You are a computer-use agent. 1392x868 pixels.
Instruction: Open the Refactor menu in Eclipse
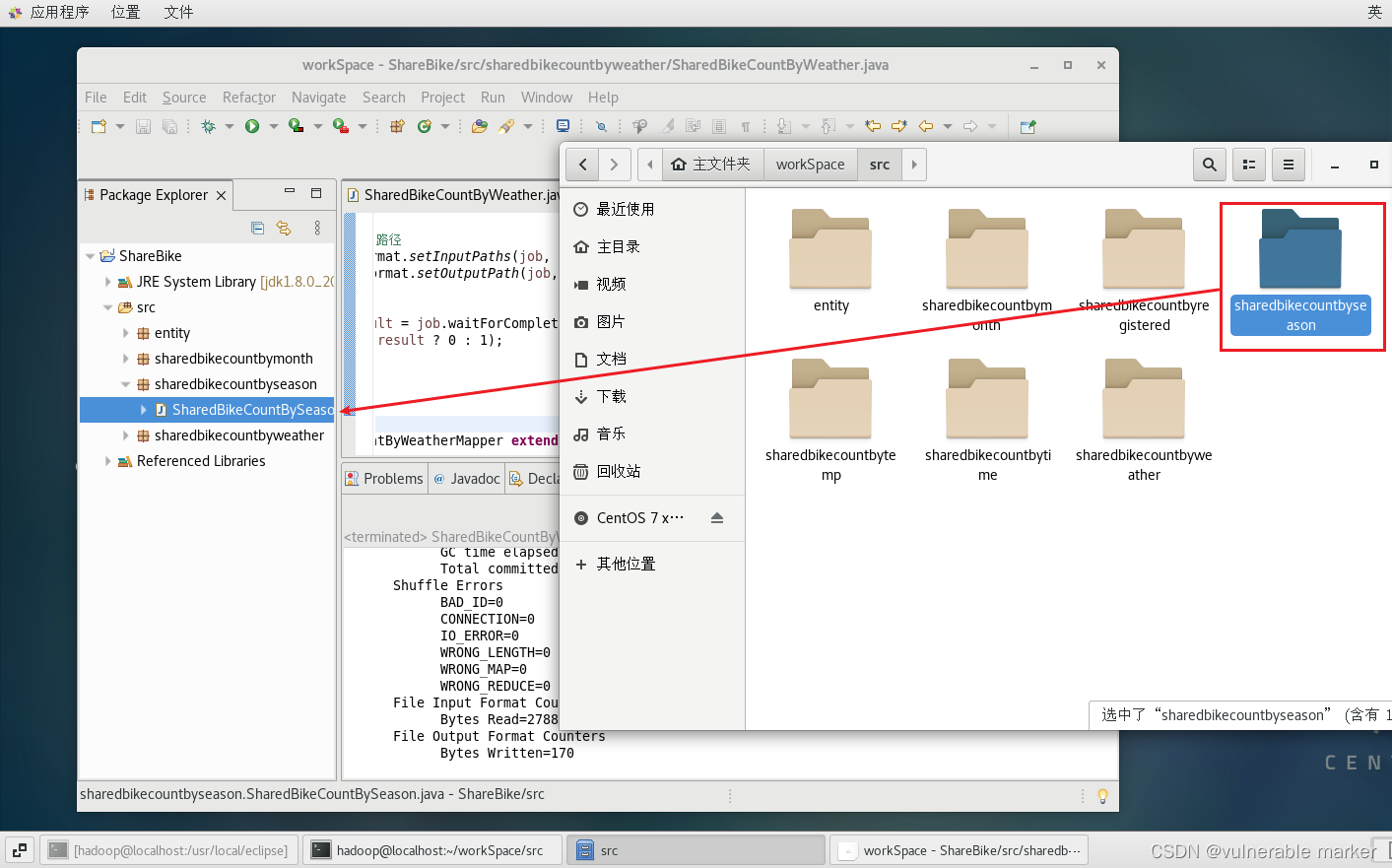click(x=249, y=98)
